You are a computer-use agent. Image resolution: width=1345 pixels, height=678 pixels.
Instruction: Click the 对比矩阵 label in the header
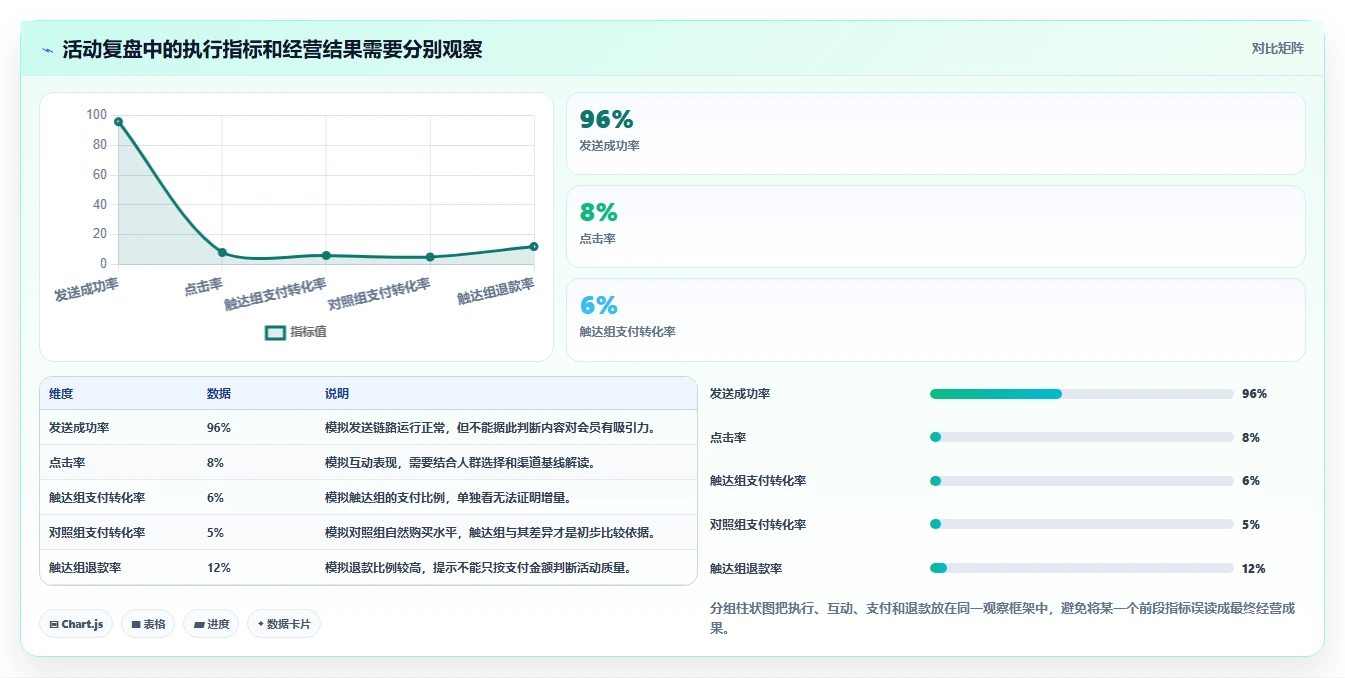(1277, 48)
